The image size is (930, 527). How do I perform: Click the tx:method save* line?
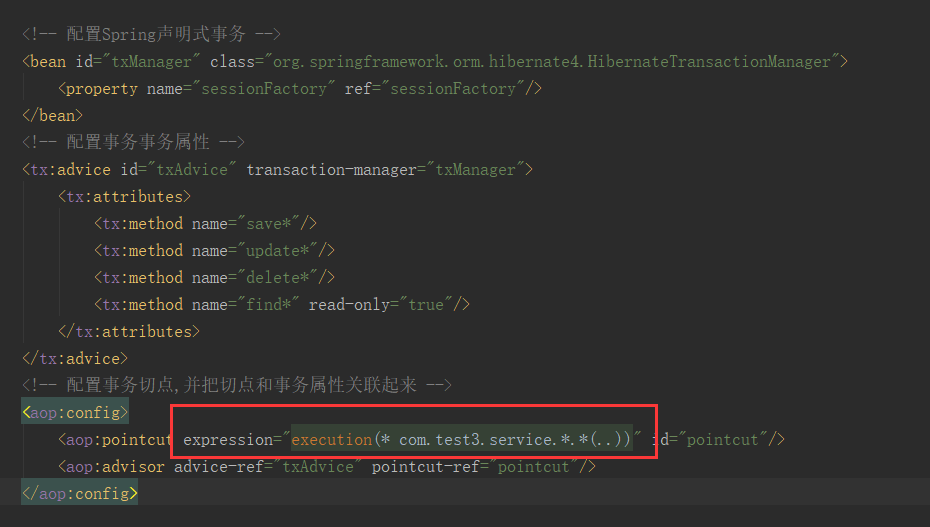[205, 224]
